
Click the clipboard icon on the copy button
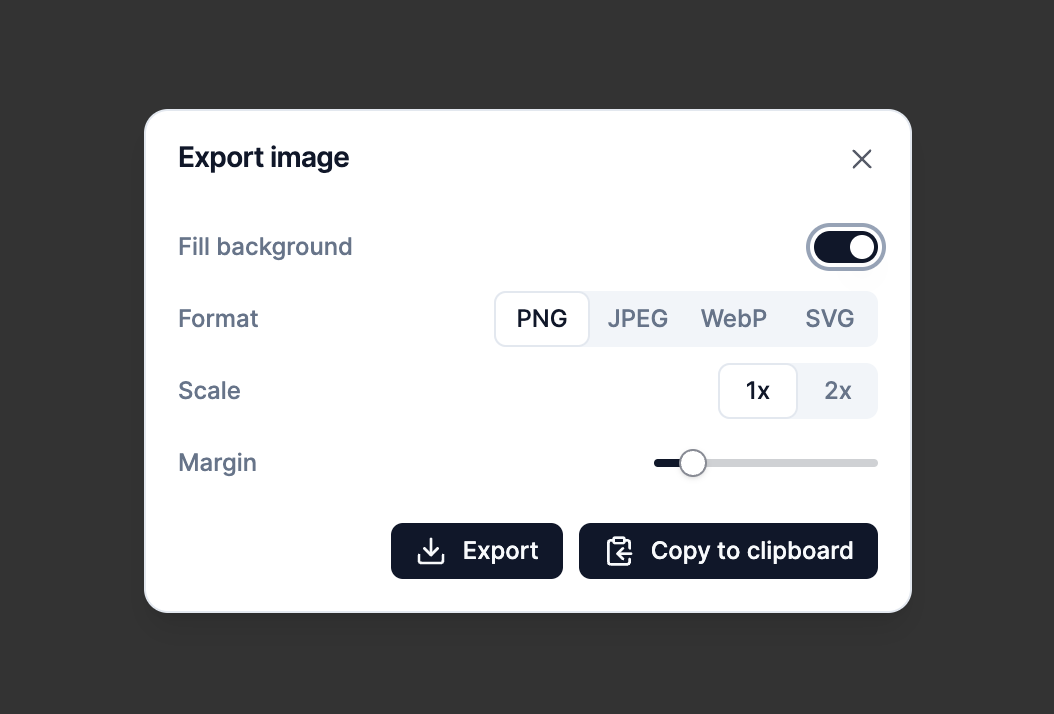(619, 551)
